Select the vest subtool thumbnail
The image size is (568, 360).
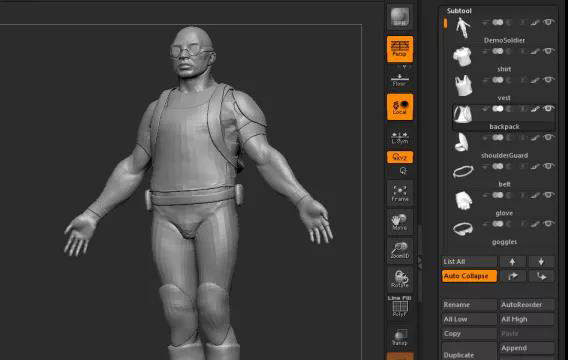(463, 85)
